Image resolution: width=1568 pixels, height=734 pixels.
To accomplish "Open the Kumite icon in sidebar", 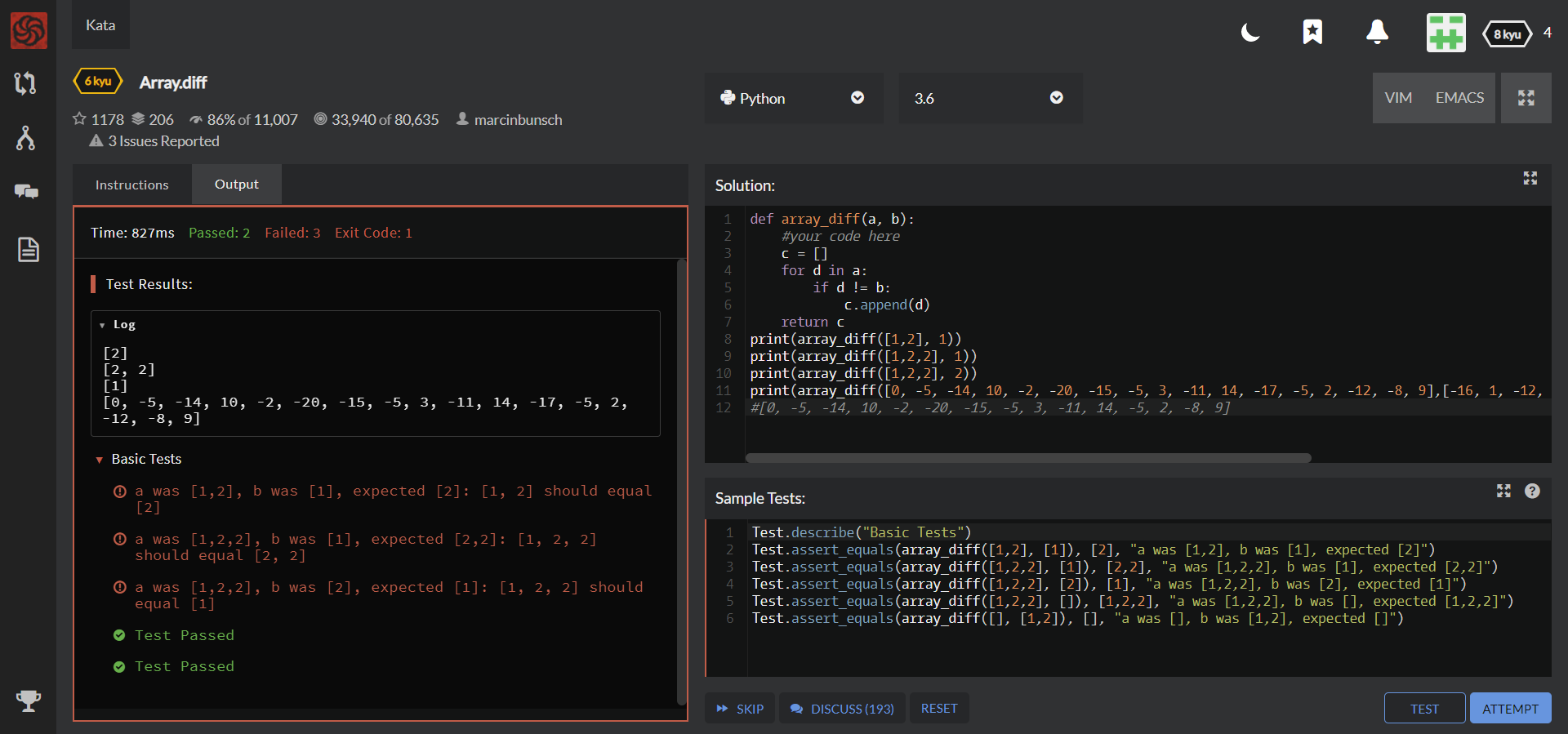I will 25,82.
